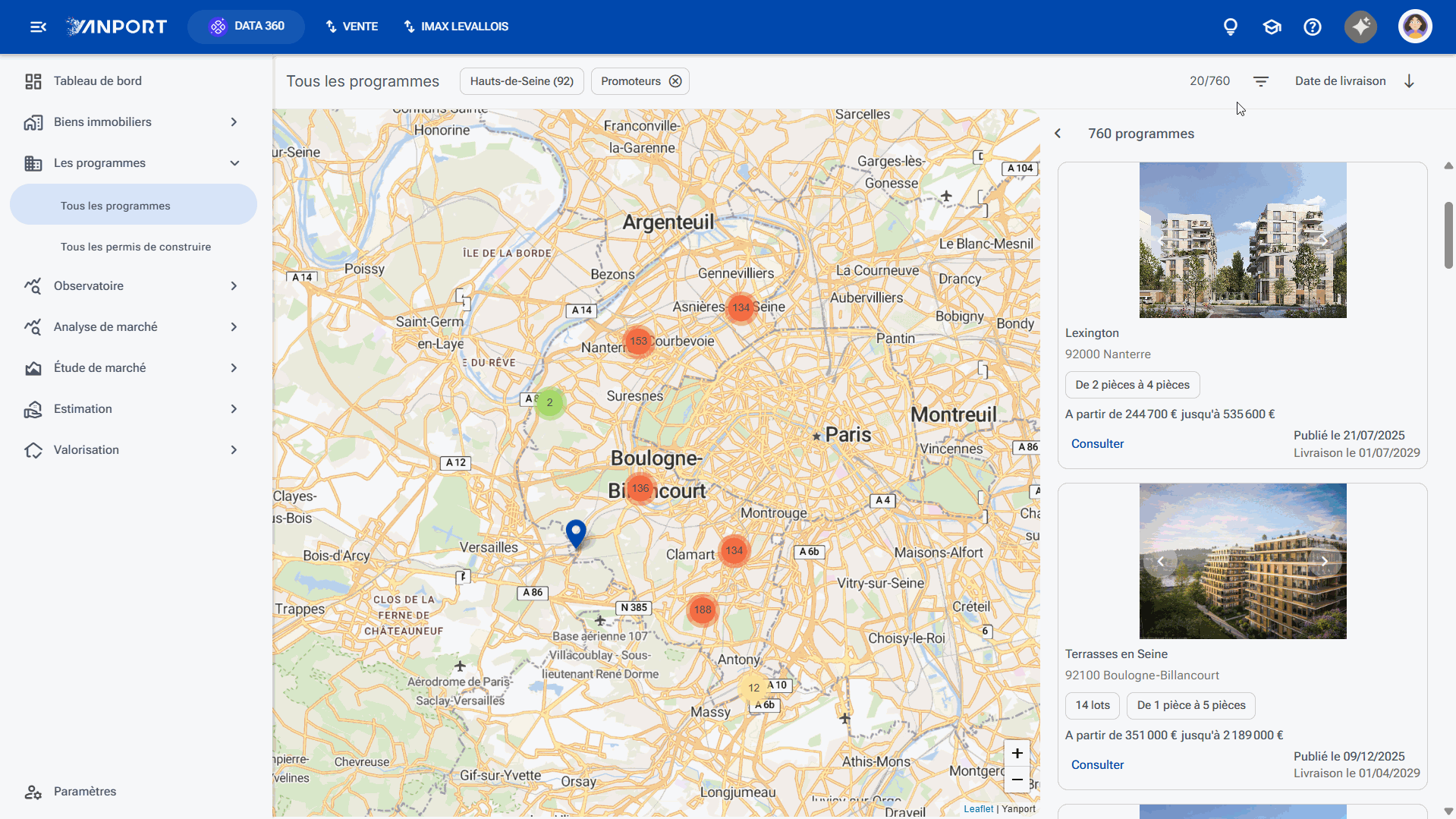Consult the Lexington program

coord(1097,444)
